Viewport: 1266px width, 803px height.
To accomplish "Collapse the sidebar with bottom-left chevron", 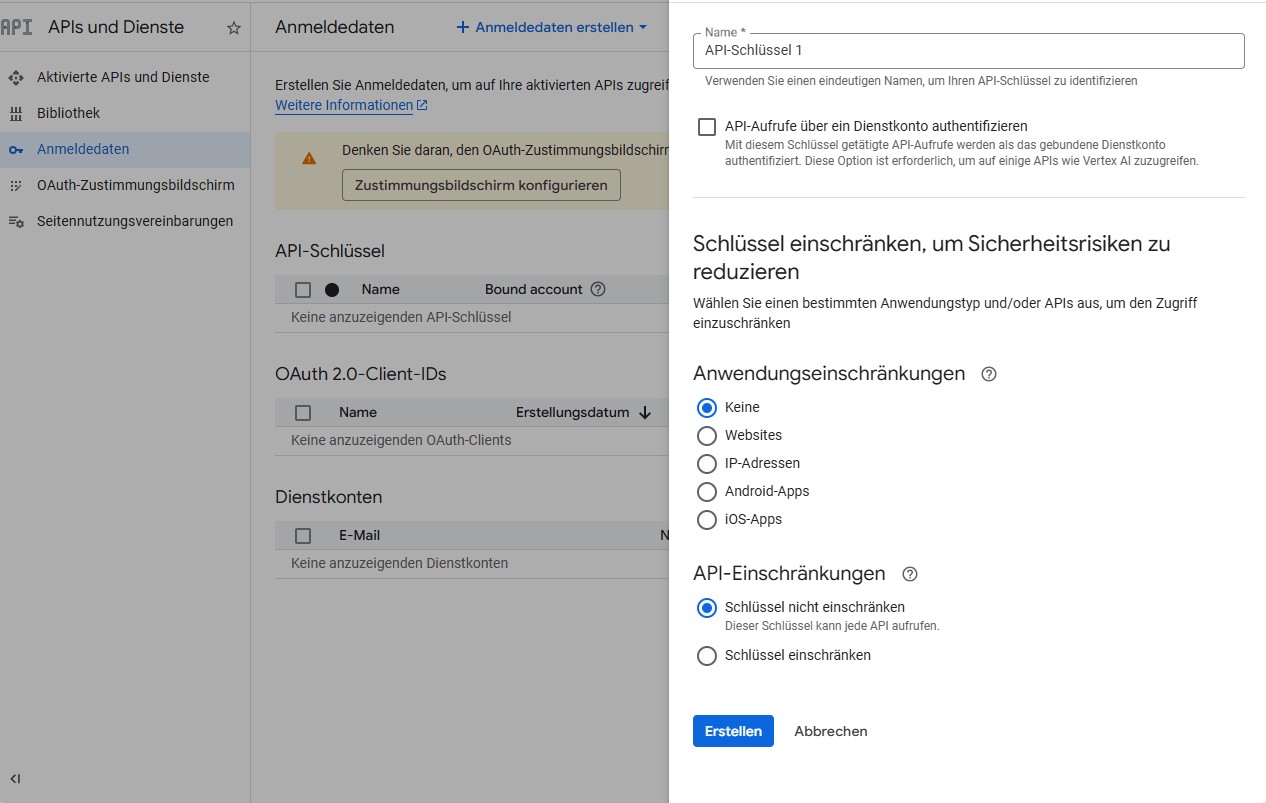I will [x=15, y=779].
